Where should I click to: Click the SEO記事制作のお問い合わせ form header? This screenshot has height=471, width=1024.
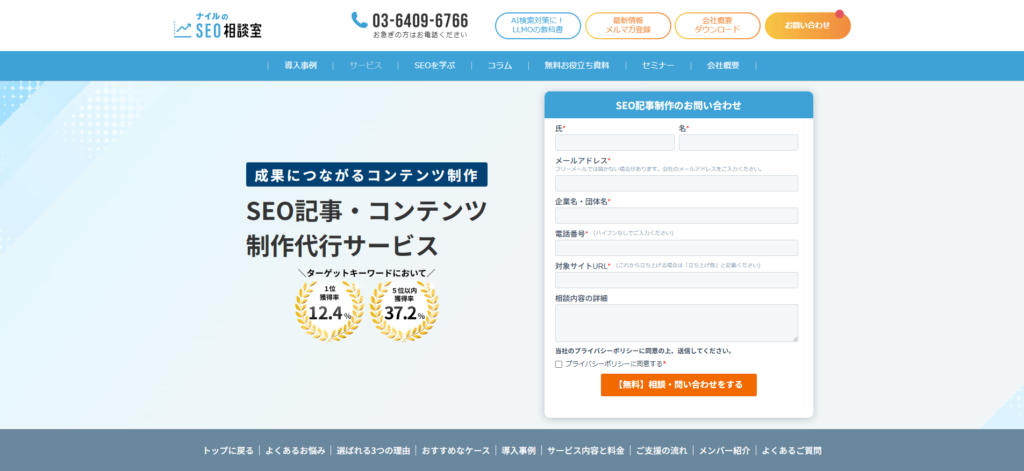[679, 105]
